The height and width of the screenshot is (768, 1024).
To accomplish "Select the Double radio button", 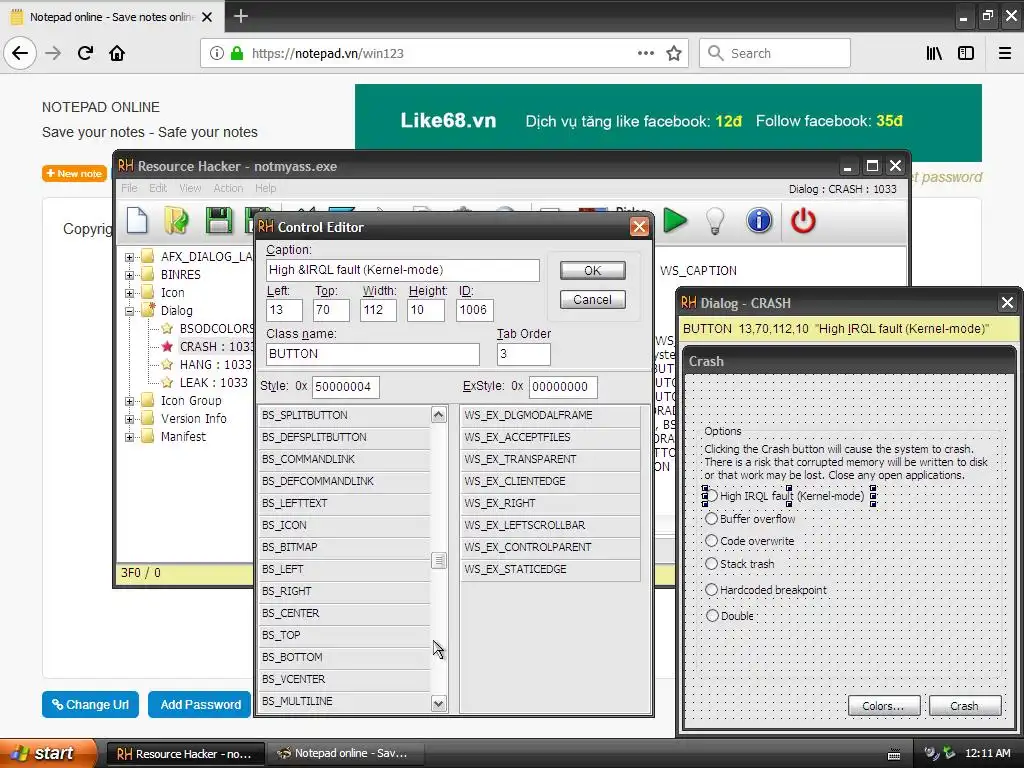I will [712, 615].
